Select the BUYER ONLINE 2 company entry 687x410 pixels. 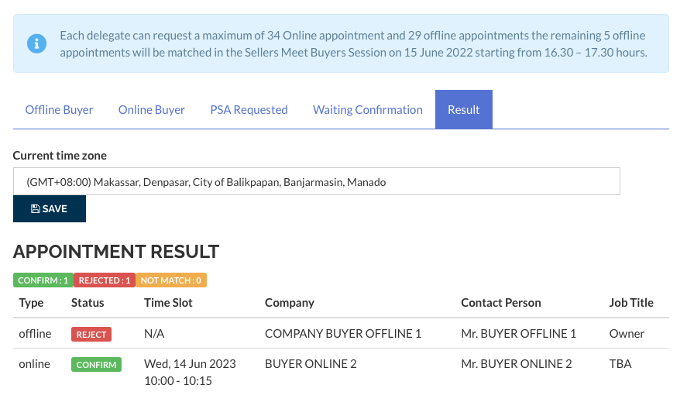pos(310,364)
